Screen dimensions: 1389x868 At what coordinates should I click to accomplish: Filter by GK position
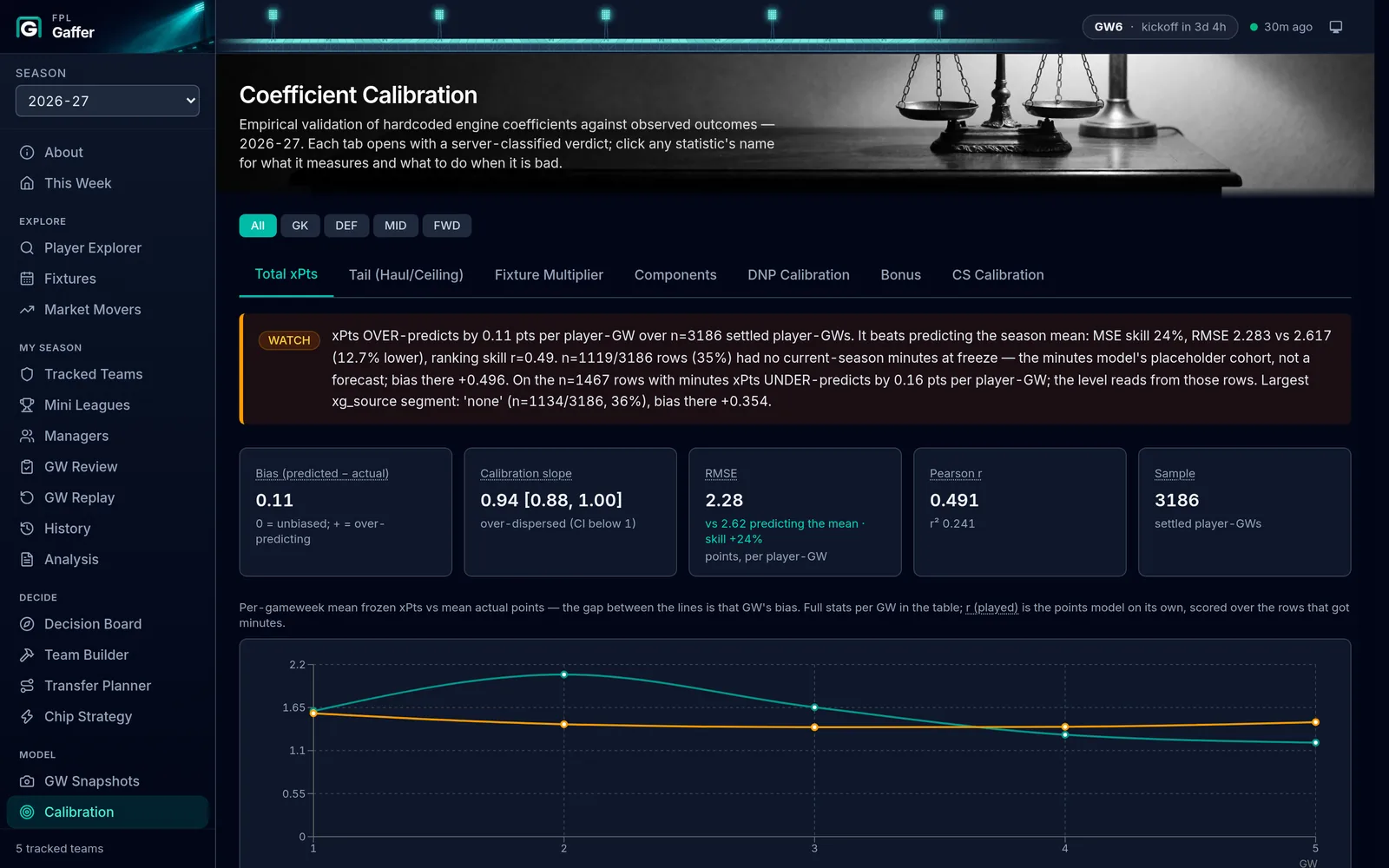pos(300,226)
